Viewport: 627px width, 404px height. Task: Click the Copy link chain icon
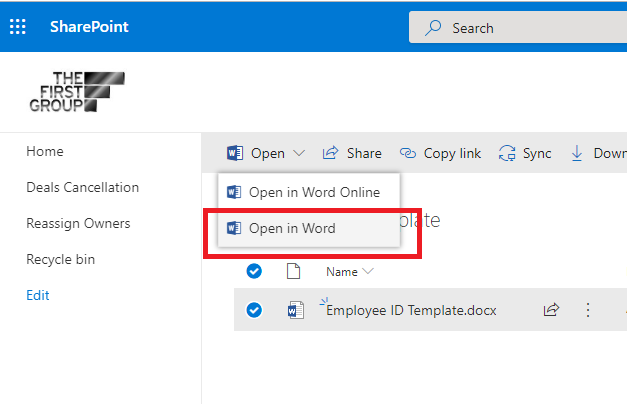pos(408,153)
